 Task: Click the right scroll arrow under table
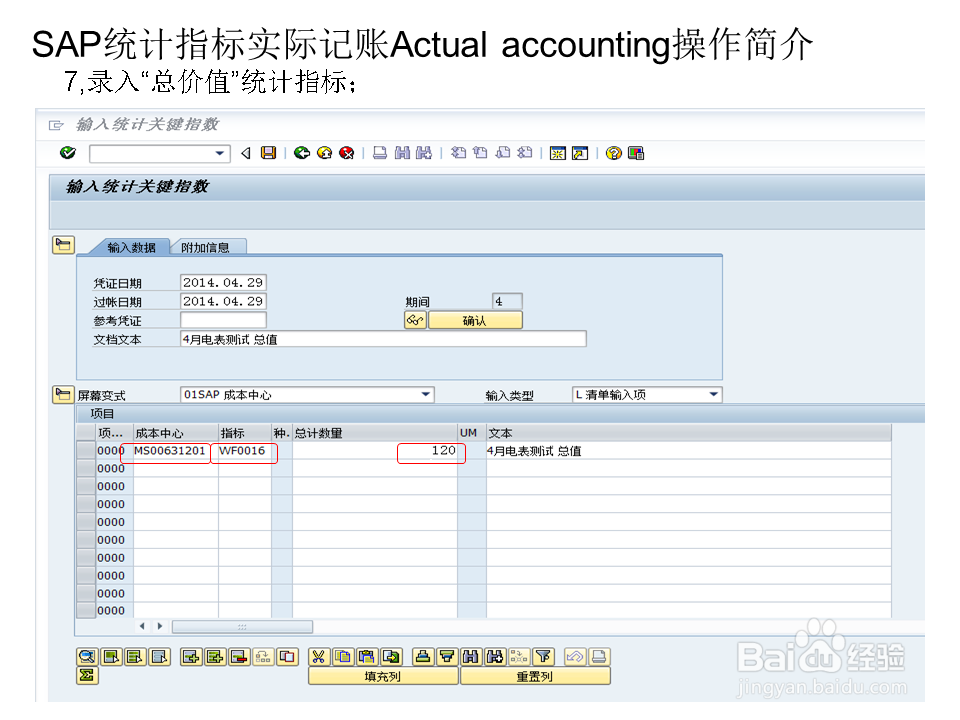click(160, 626)
